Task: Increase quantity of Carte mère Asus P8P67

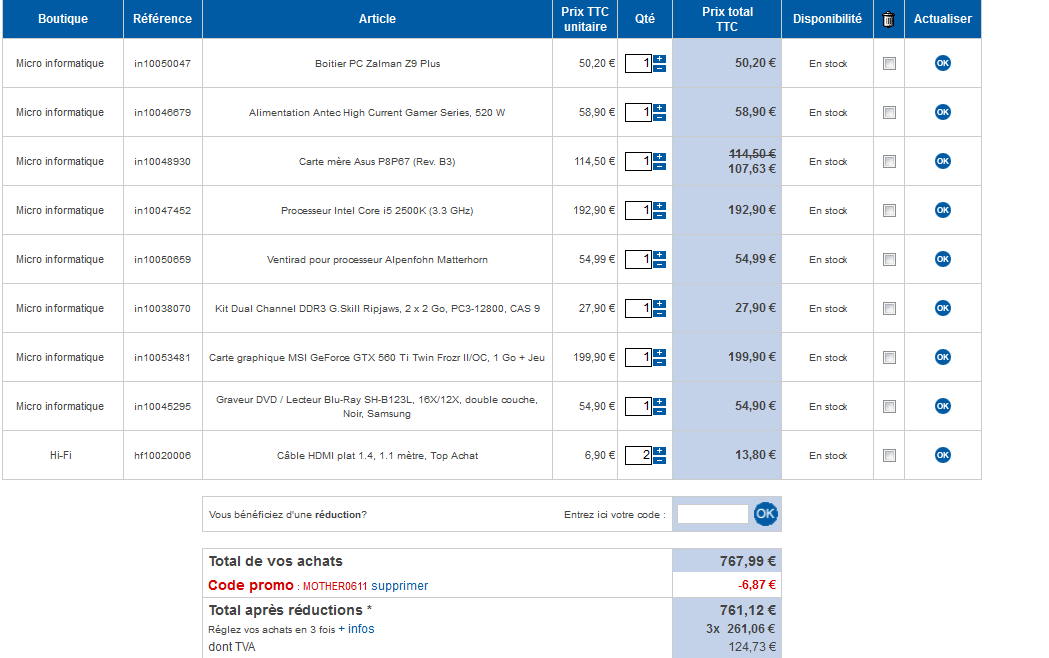Action: 659,156
